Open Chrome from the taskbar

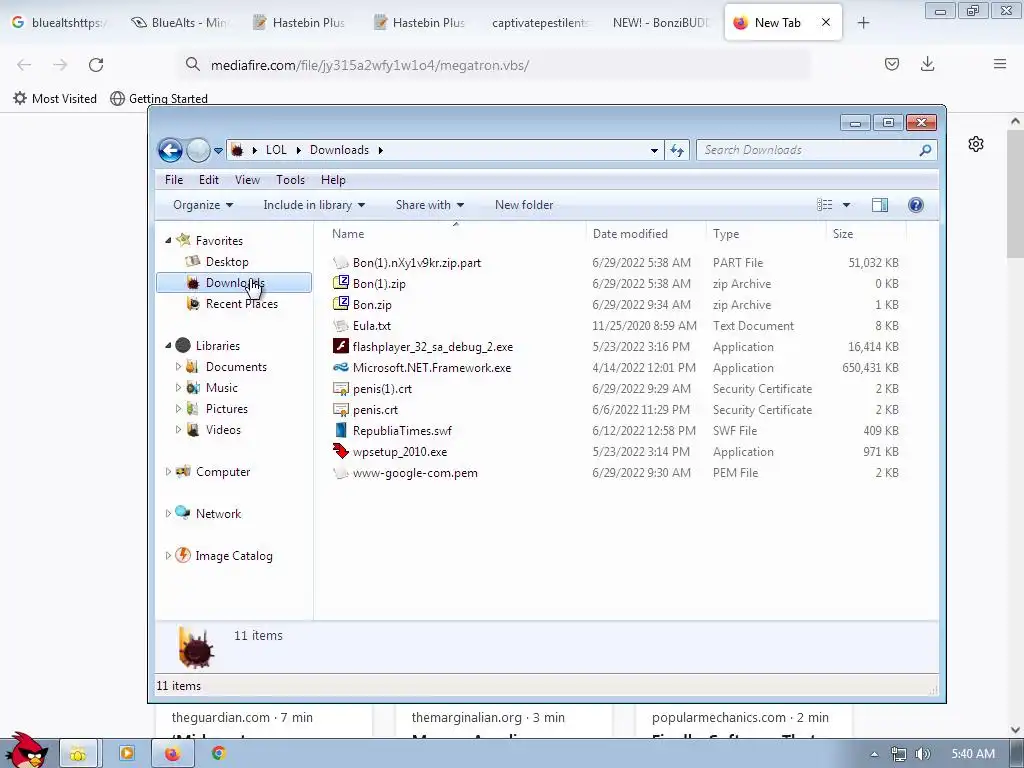[219, 754]
